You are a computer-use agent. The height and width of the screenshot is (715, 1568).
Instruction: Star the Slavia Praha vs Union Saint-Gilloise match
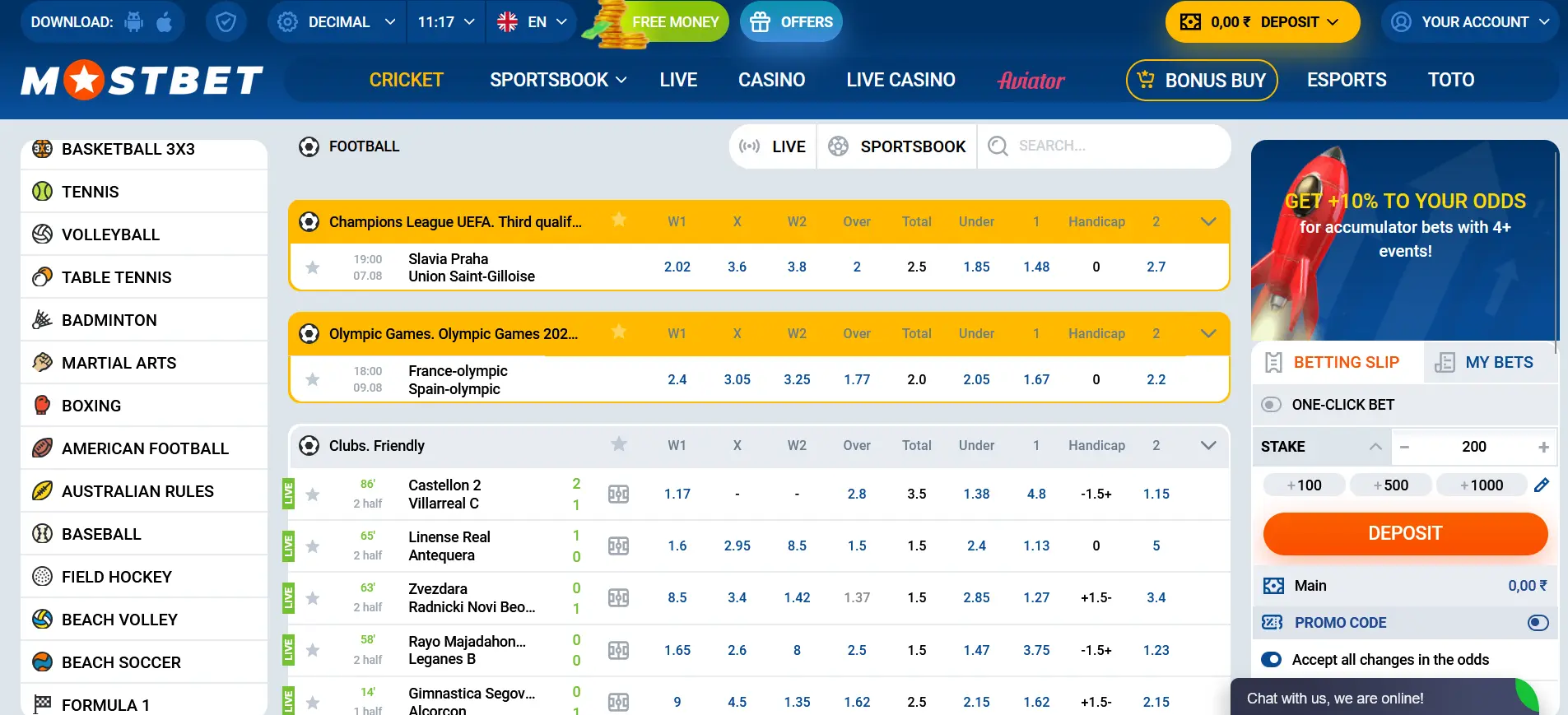[313, 267]
